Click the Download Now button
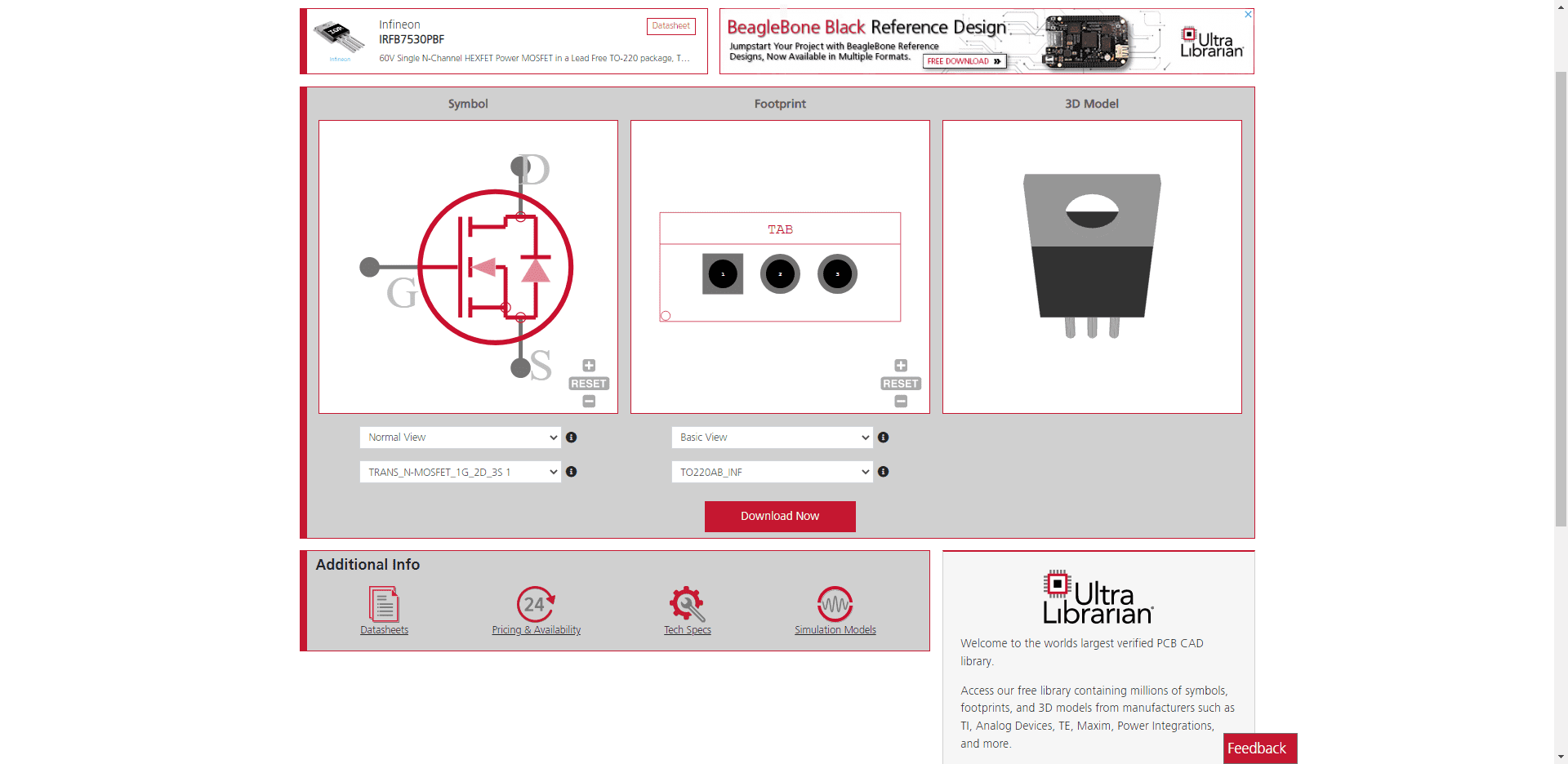 click(x=780, y=517)
